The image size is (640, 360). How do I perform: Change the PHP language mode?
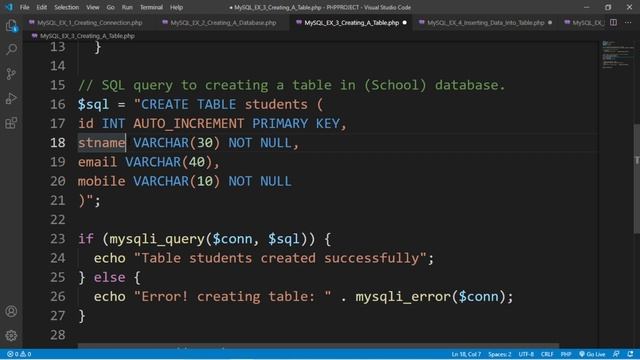coord(566,354)
